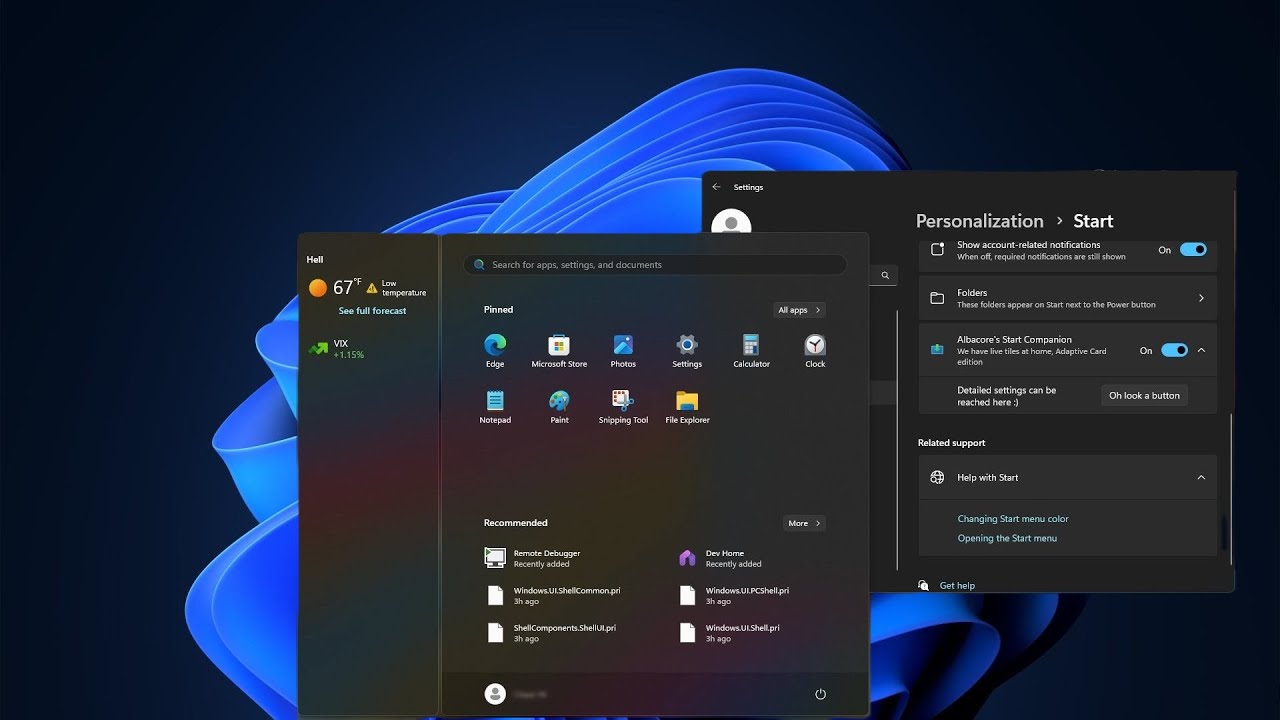Launch Microsoft Store pinned app
Image resolution: width=1280 pixels, height=720 pixels.
(x=559, y=351)
